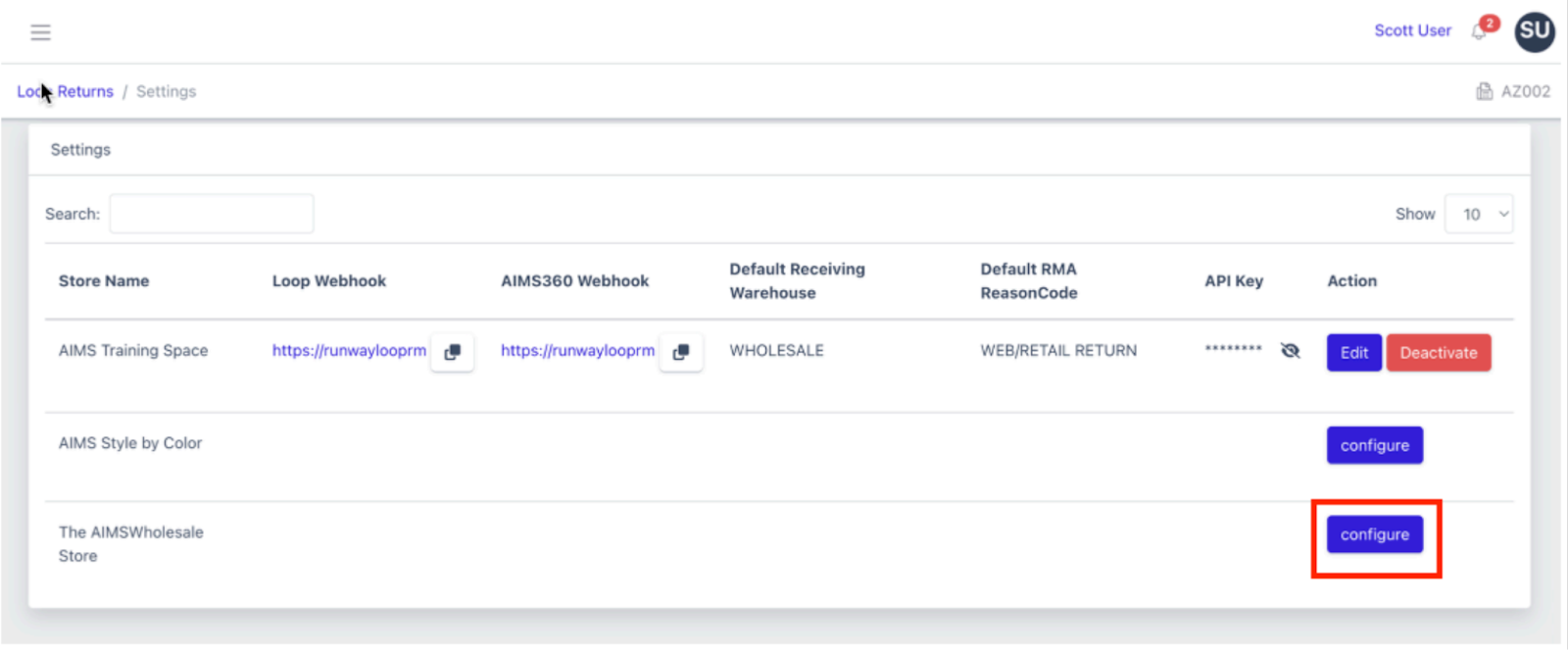Image resolution: width=1568 pixels, height=650 pixels.
Task: Click the Settings breadcrumb item
Action: coord(166,91)
